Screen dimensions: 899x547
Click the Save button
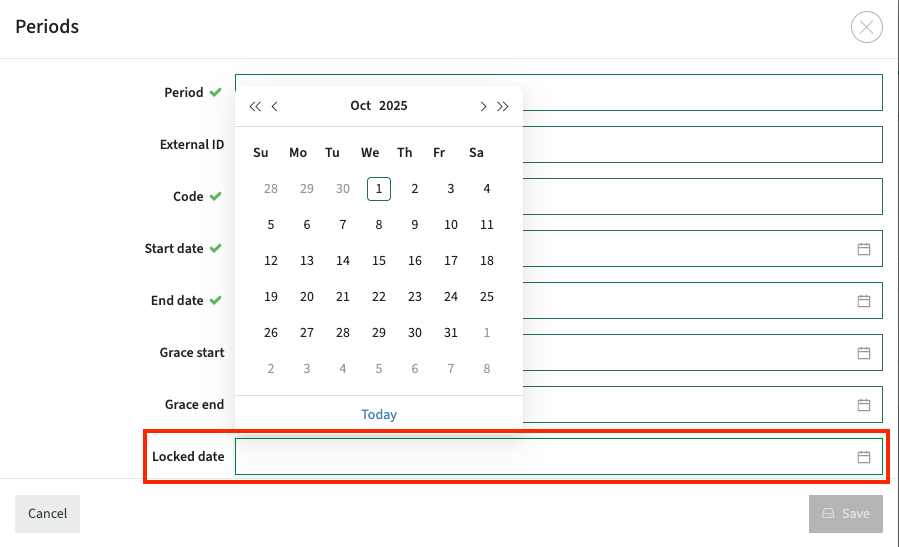click(845, 513)
